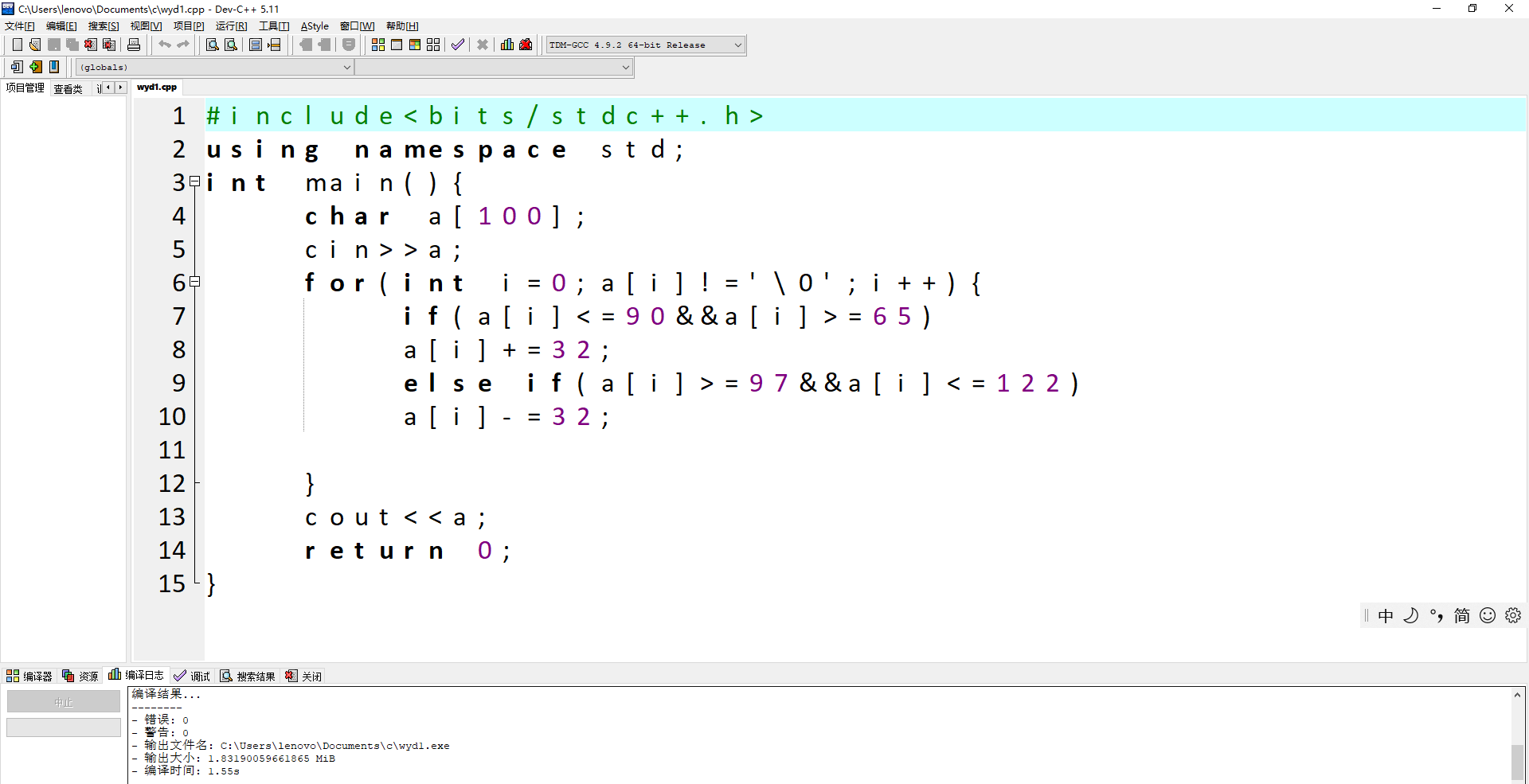Screen dimensions: 1529x784
Task: Open the 编辑[E] menu
Action: point(61,26)
